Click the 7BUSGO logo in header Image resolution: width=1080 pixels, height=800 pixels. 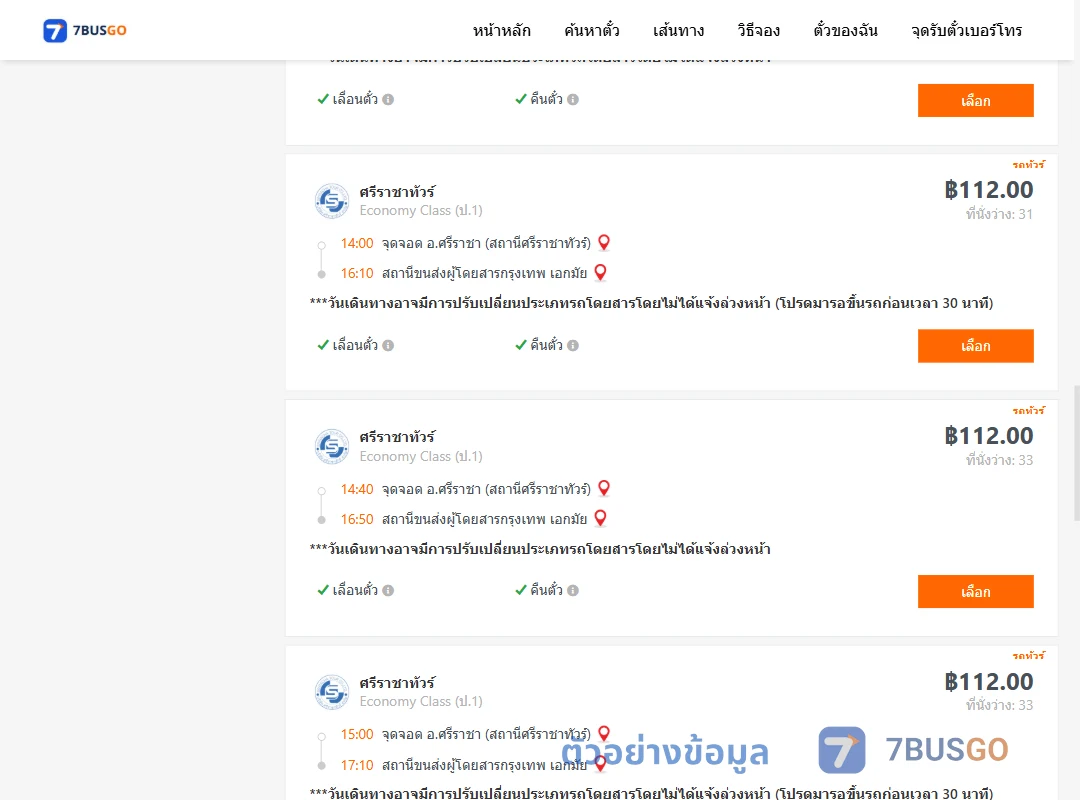(85, 30)
